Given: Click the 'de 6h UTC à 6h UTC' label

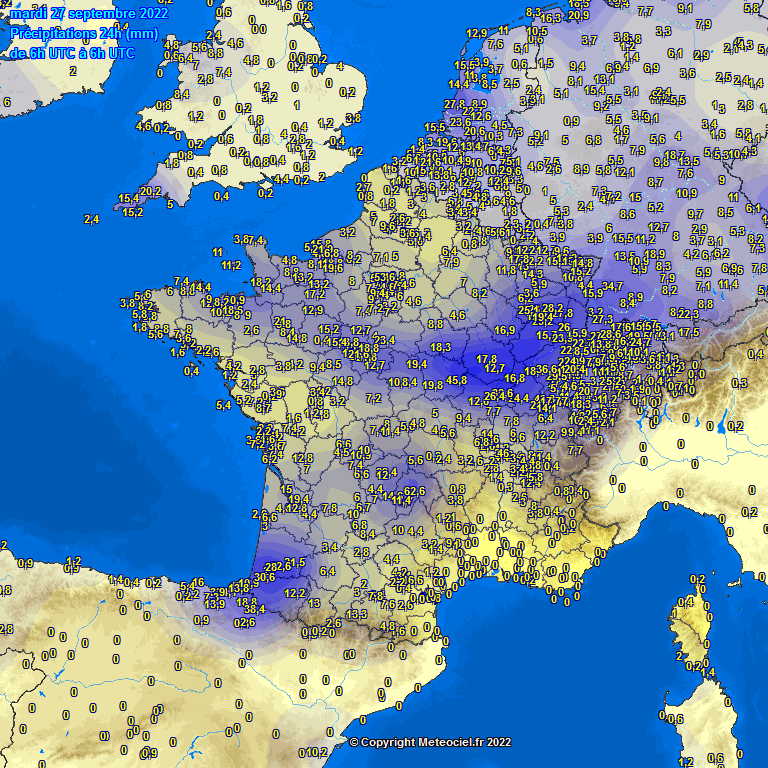Looking at the screenshot, I should 72,53.
